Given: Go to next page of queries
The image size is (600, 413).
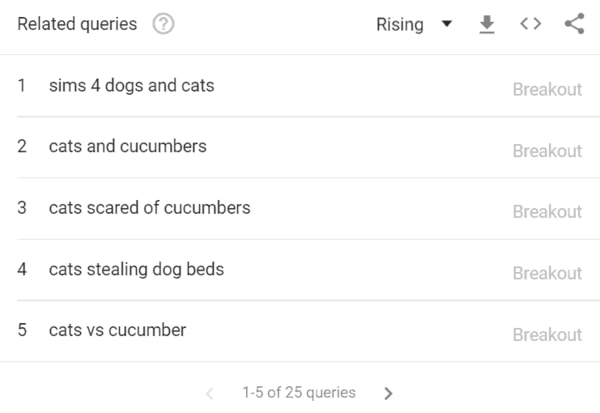Looking at the screenshot, I should [x=389, y=393].
